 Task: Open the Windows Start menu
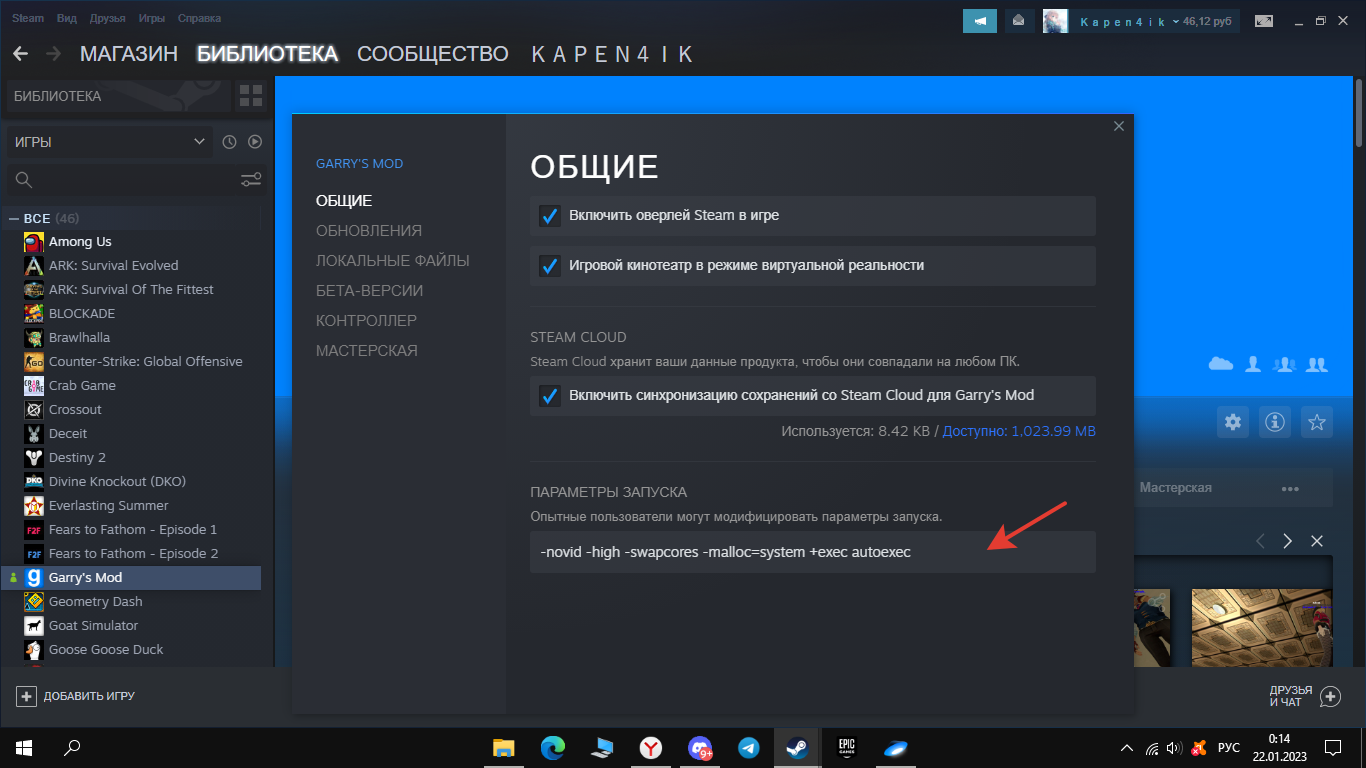click(24, 747)
